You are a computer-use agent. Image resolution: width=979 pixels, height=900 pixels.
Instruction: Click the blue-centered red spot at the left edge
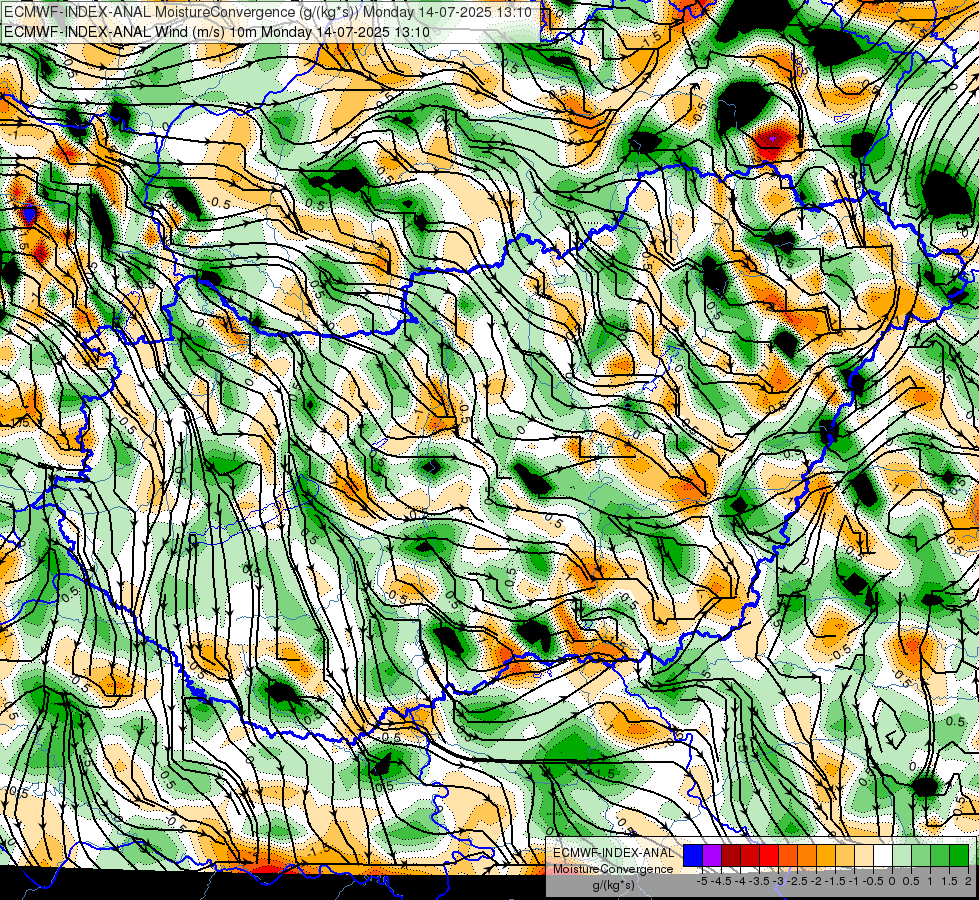tap(29, 214)
